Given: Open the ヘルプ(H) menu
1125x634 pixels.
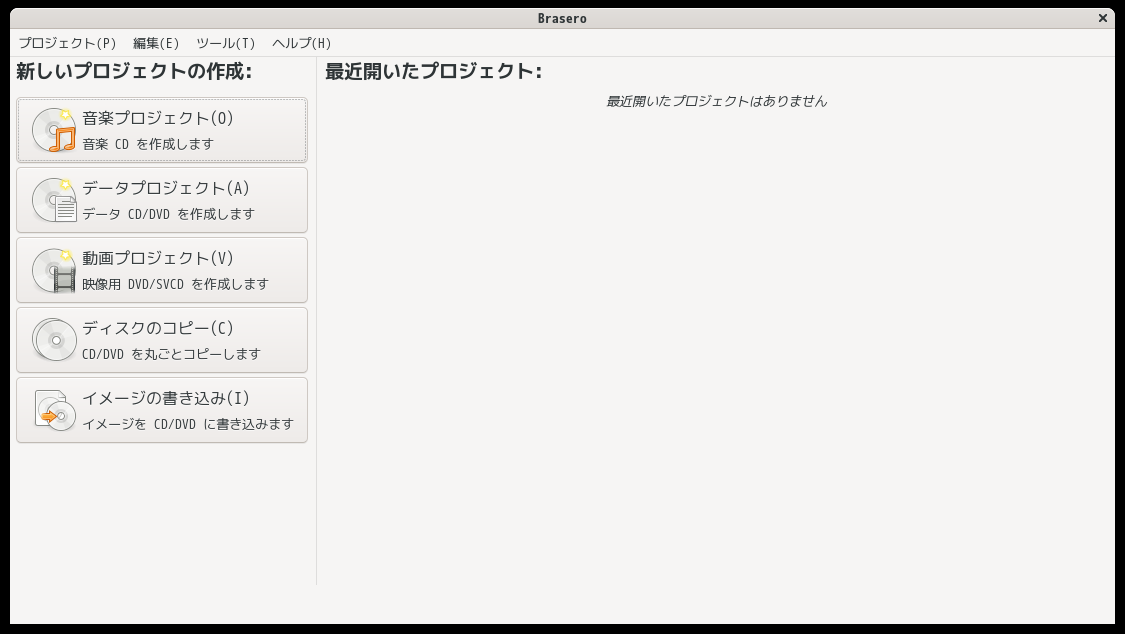Looking at the screenshot, I should [301, 43].
